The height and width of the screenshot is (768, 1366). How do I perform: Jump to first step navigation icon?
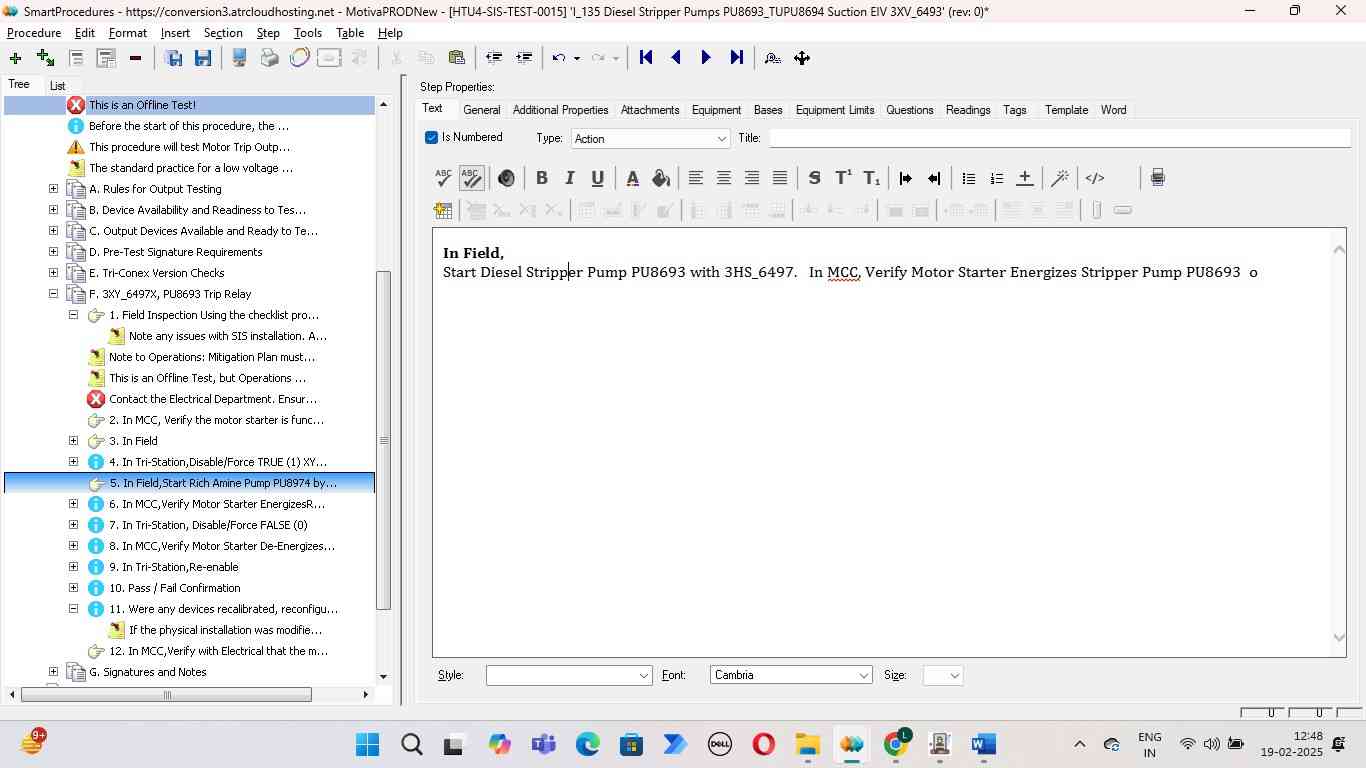[x=646, y=58]
